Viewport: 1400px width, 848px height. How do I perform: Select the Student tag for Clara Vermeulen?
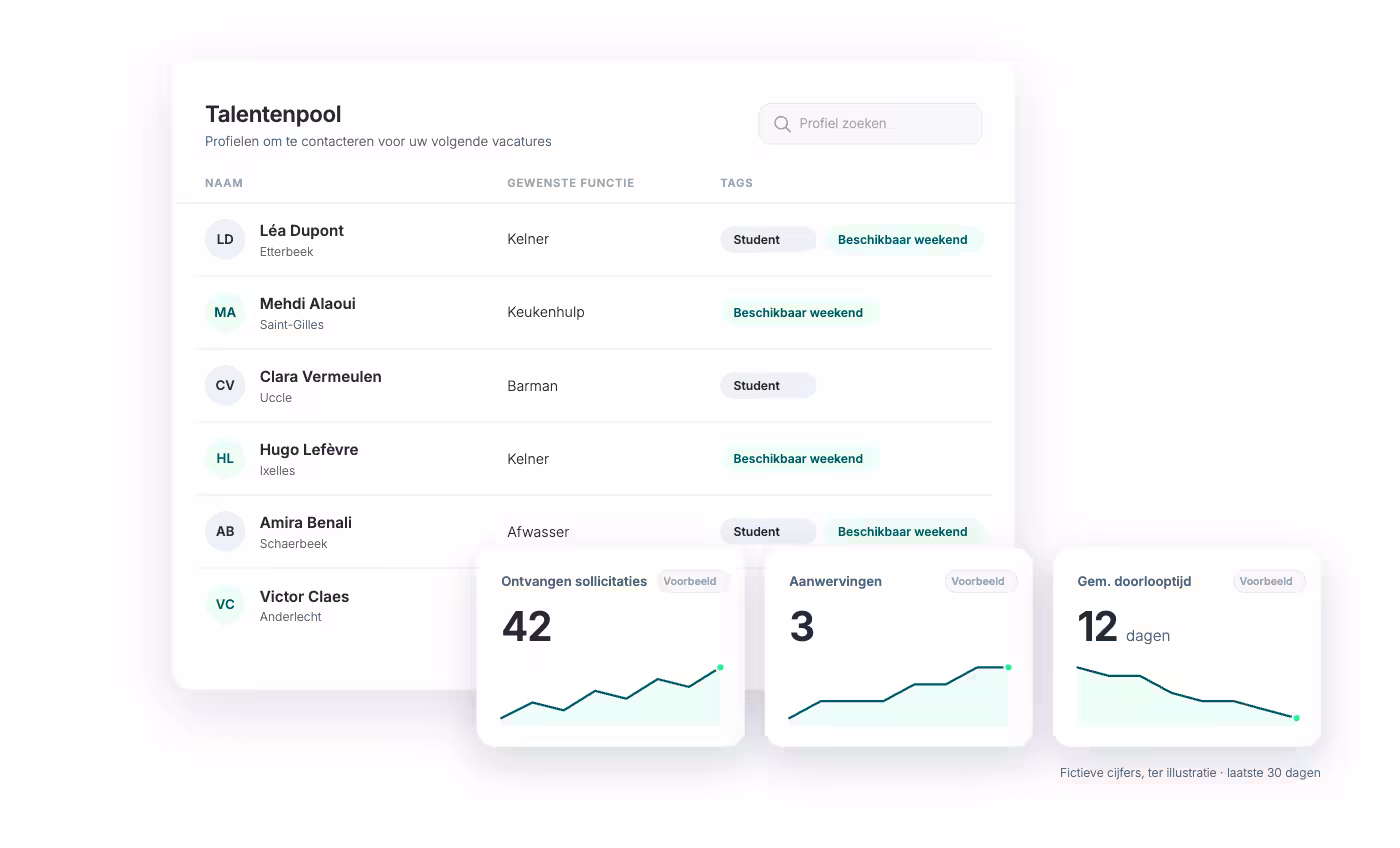pos(768,386)
